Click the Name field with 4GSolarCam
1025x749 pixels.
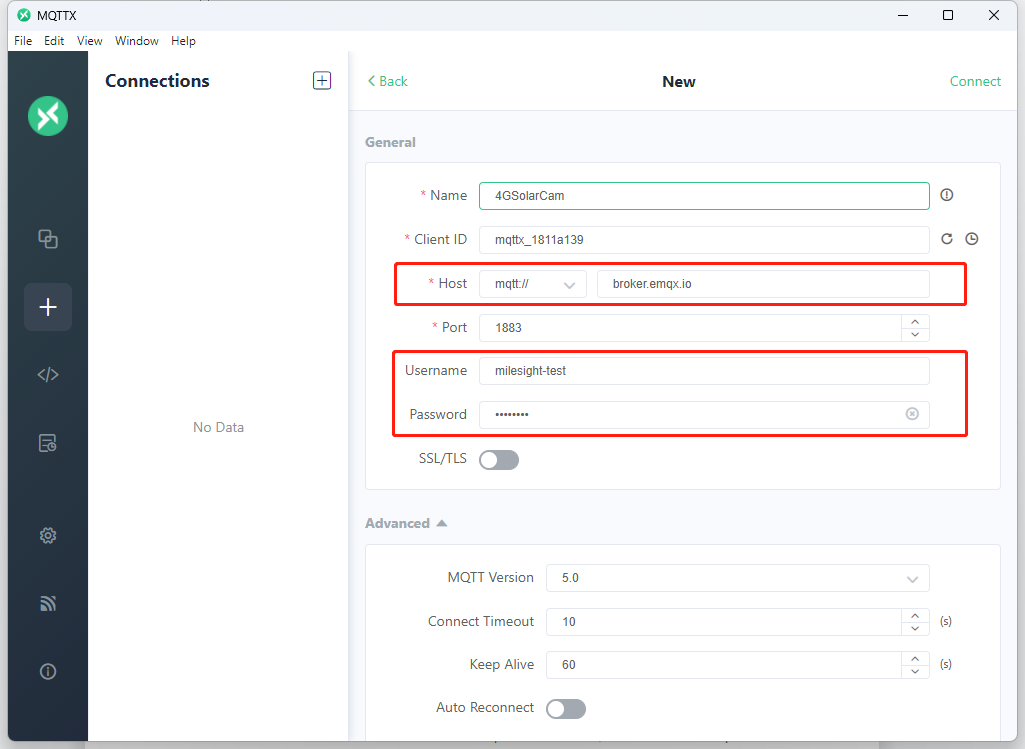(704, 196)
